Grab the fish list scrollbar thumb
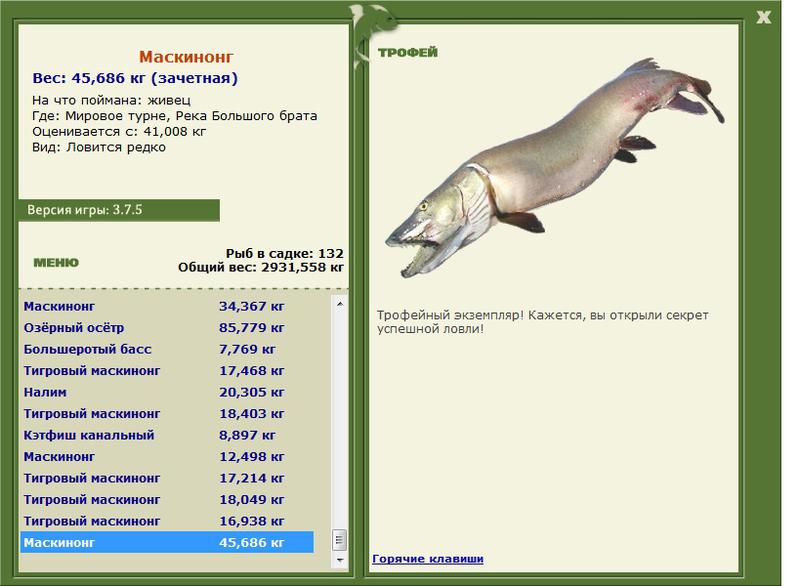The image size is (800, 586). coord(340,540)
